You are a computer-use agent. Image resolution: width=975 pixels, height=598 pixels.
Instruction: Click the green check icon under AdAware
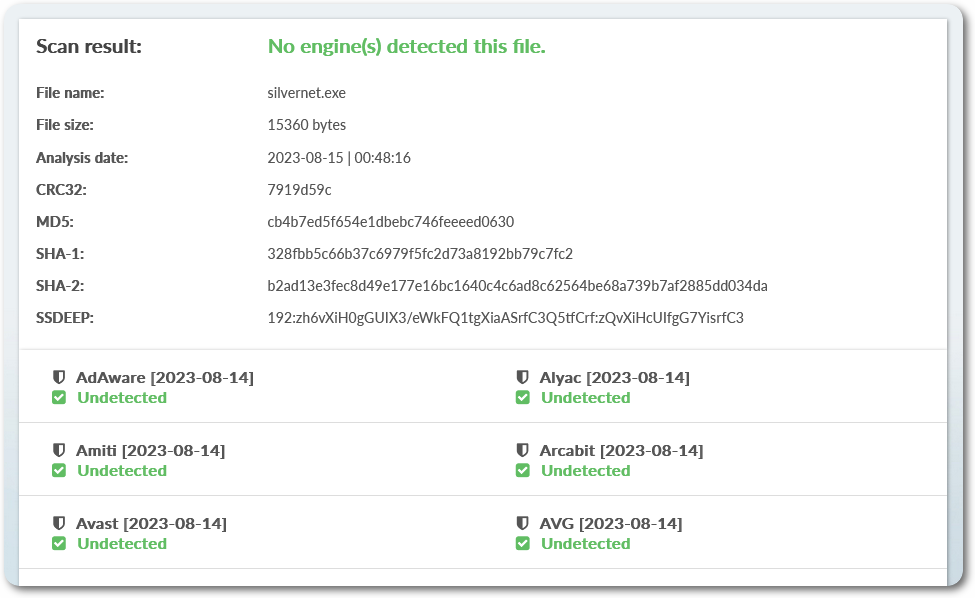coord(59,397)
